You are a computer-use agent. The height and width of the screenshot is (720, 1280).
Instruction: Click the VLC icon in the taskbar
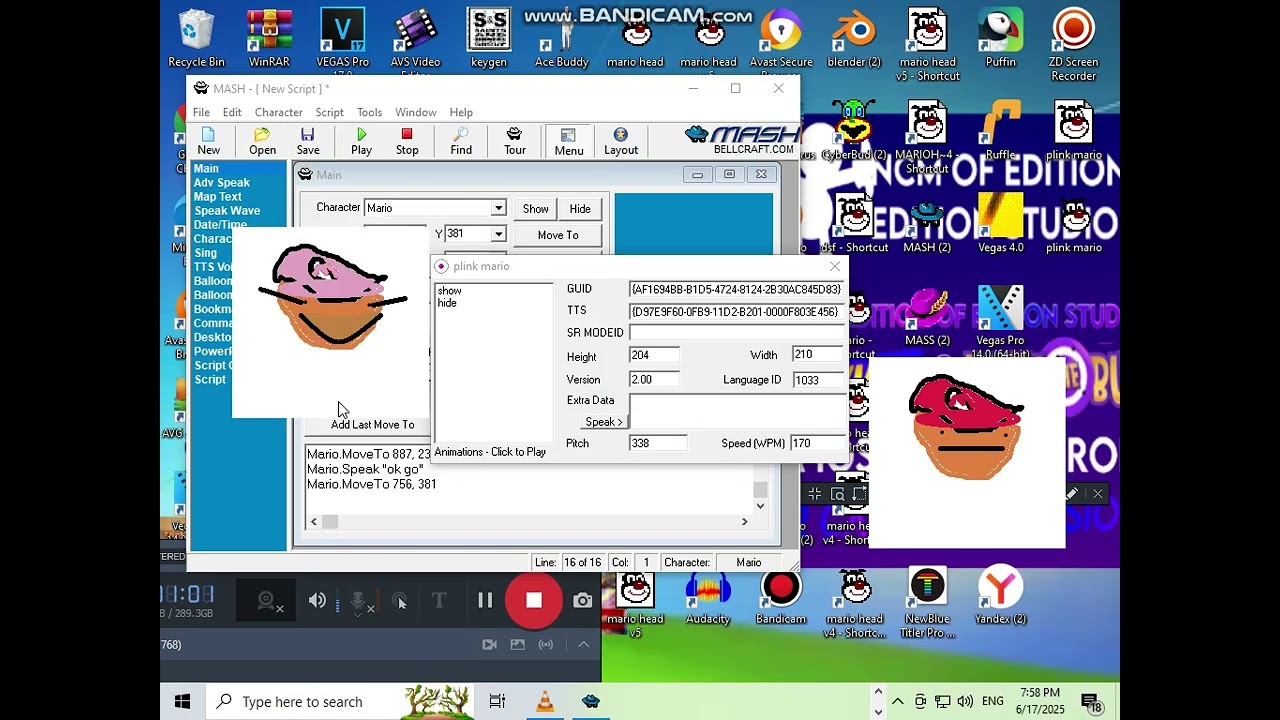(545, 701)
